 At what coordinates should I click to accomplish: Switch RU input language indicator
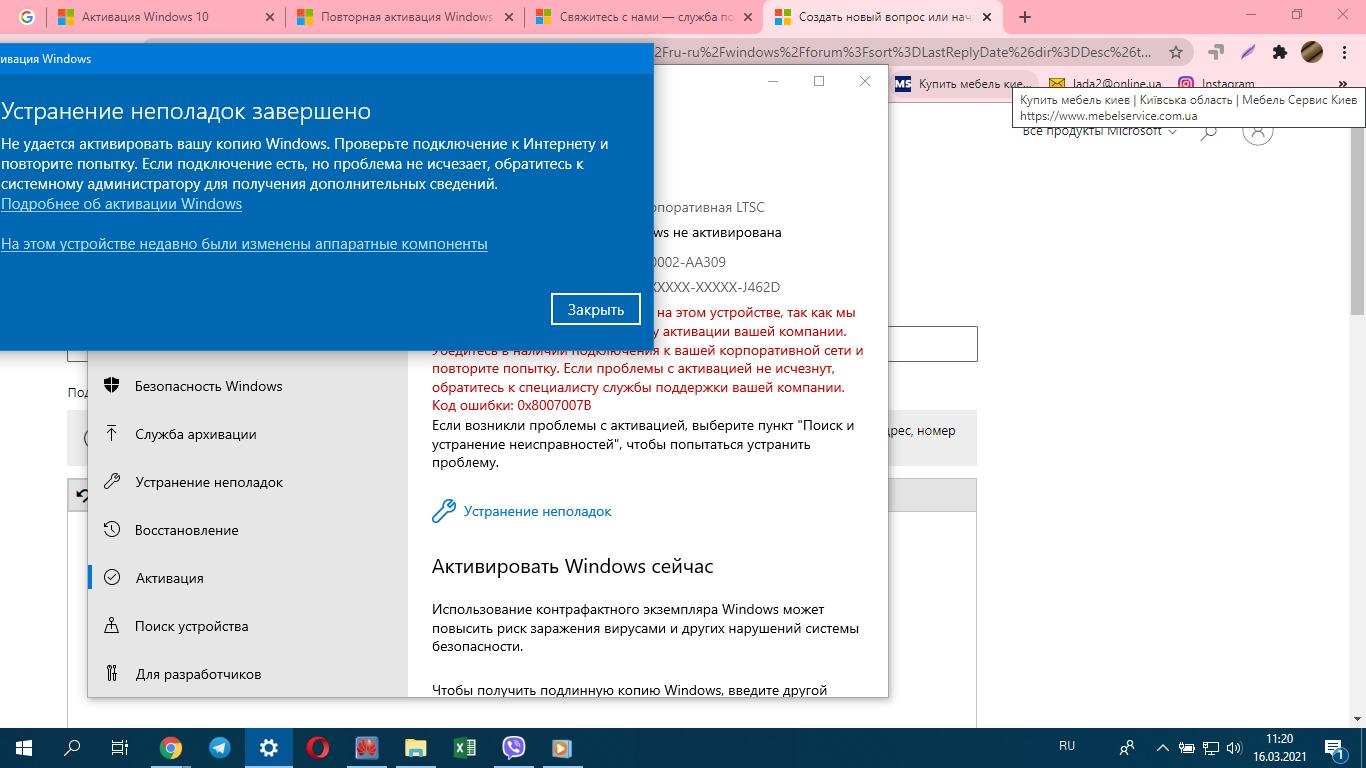pyautogui.click(x=1067, y=746)
